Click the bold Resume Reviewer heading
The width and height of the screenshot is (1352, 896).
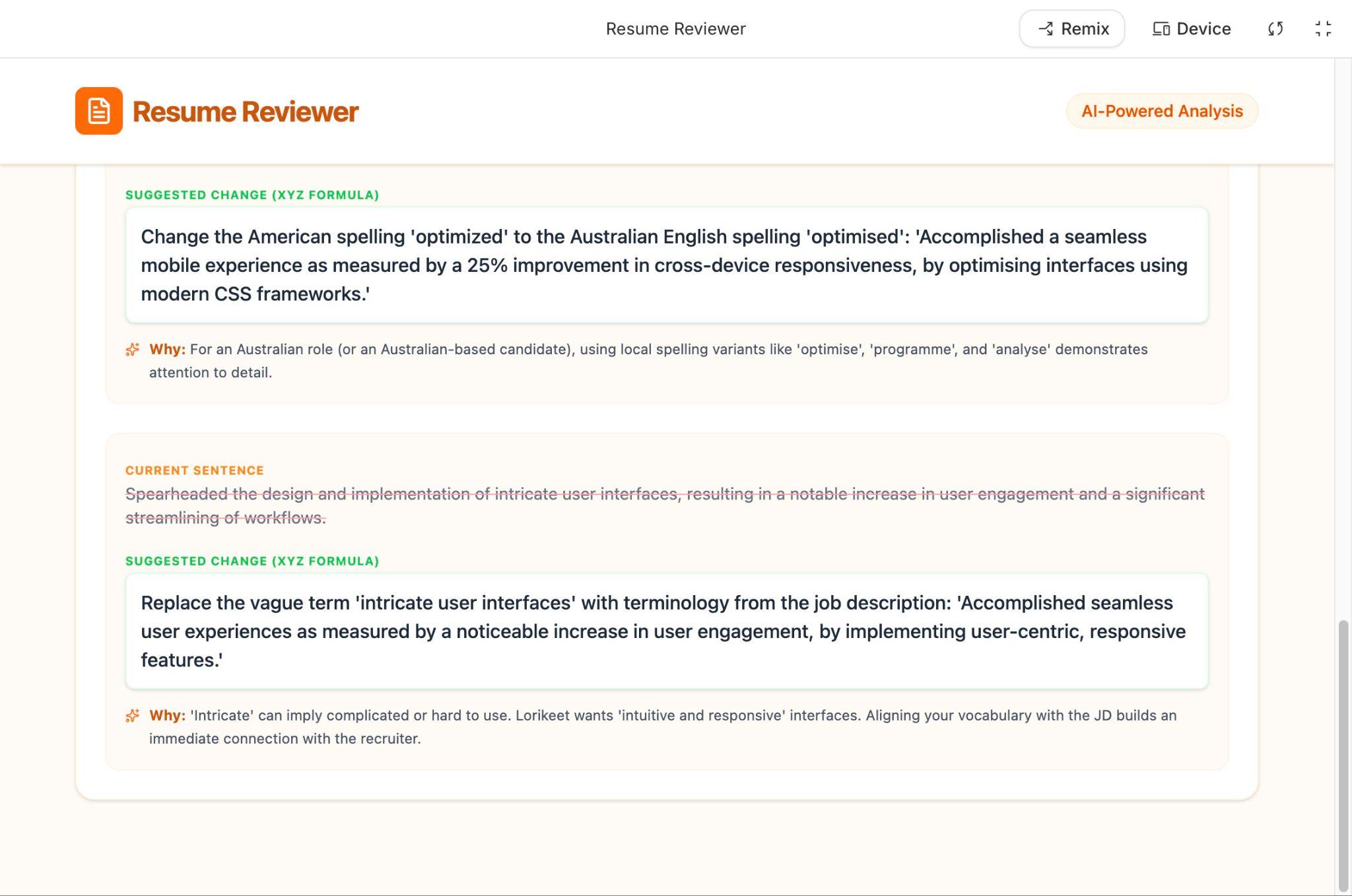click(x=246, y=112)
